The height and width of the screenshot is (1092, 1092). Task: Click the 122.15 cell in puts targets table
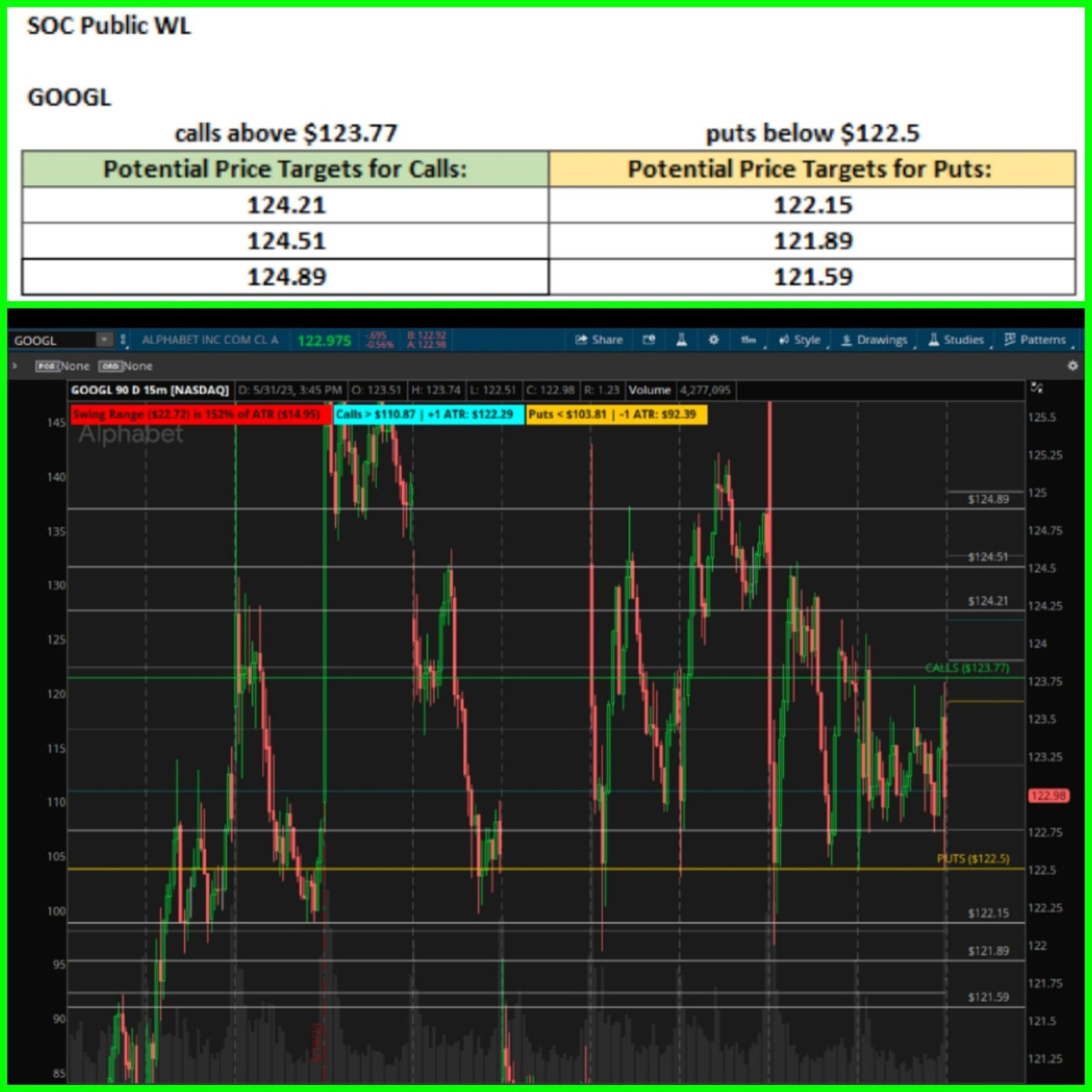812,205
